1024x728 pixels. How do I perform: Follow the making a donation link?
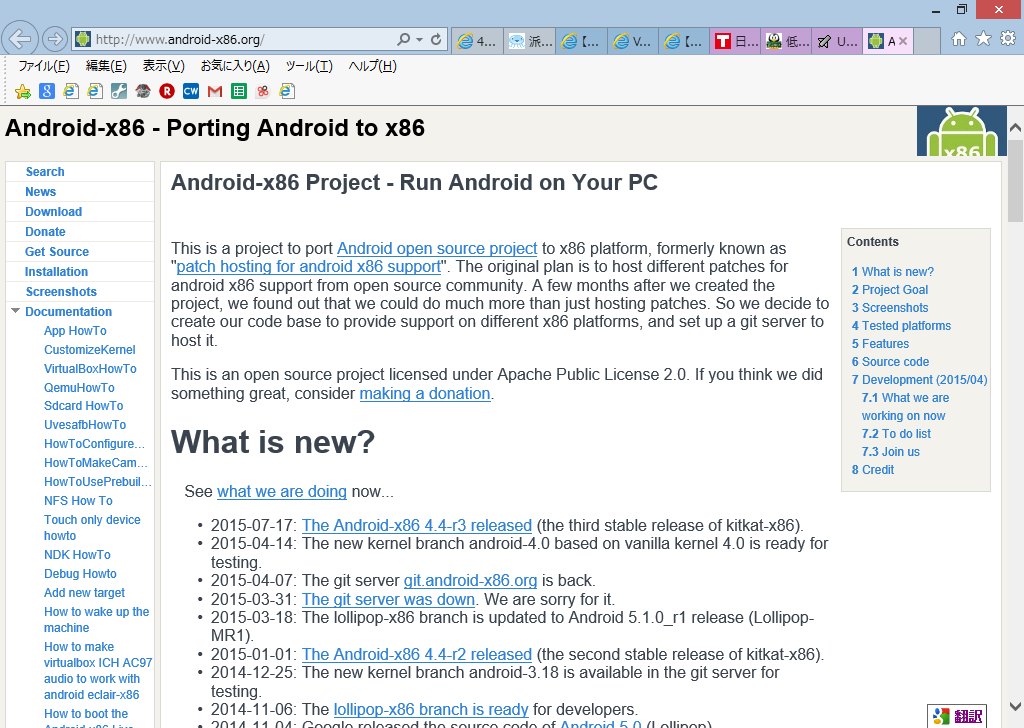click(x=424, y=393)
